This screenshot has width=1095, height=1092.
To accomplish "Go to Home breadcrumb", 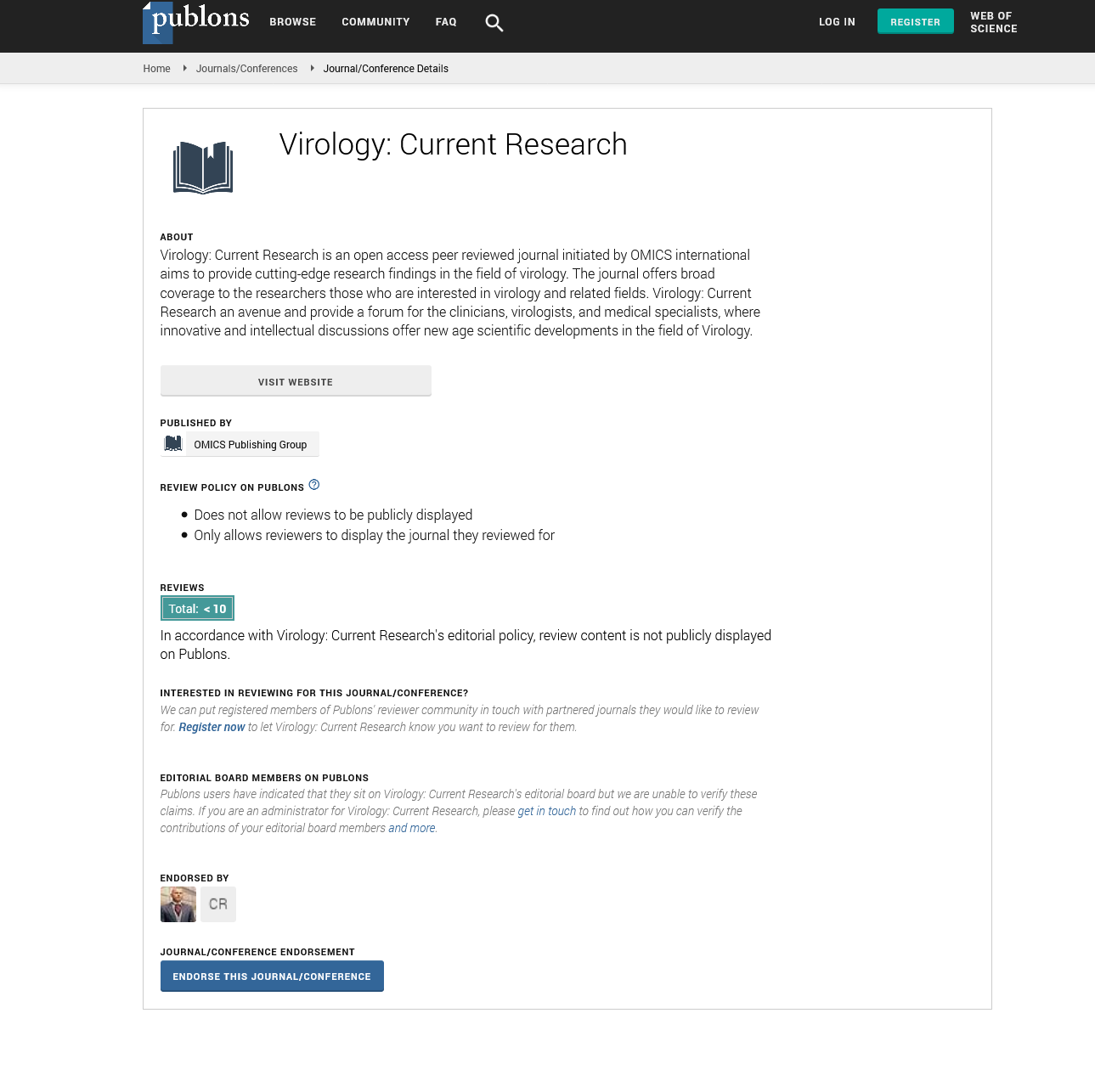I will (x=156, y=69).
